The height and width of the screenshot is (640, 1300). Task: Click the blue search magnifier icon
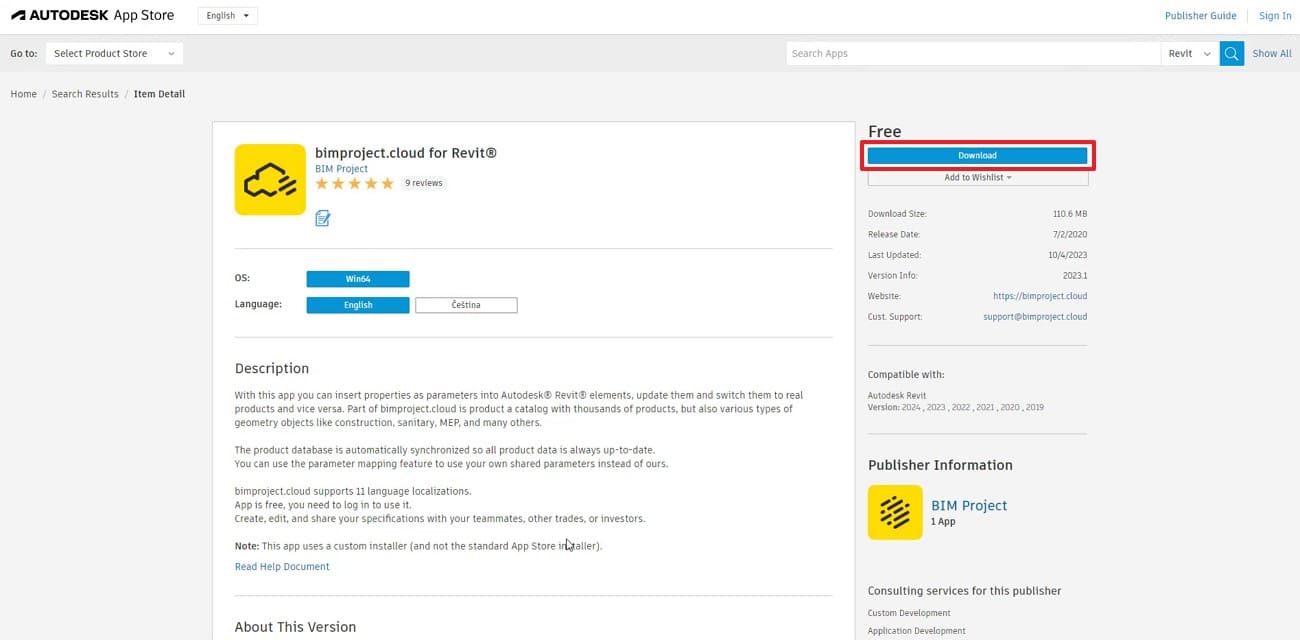pyautogui.click(x=1231, y=53)
